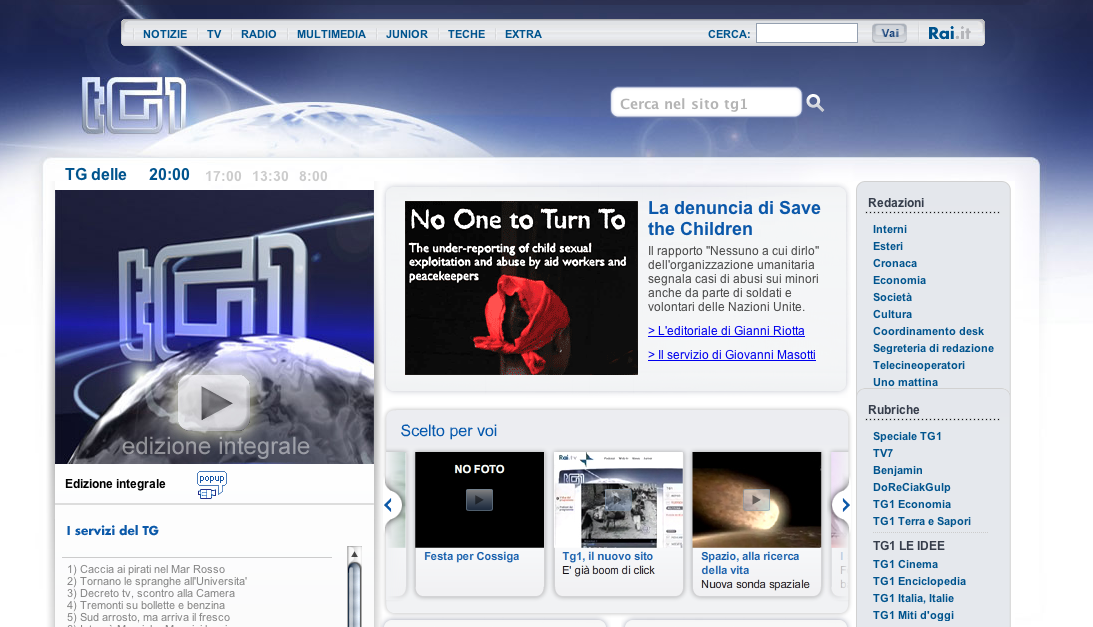Open the Speciale TG1 rubrica link
1093x627 pixels.
(907, 436)
